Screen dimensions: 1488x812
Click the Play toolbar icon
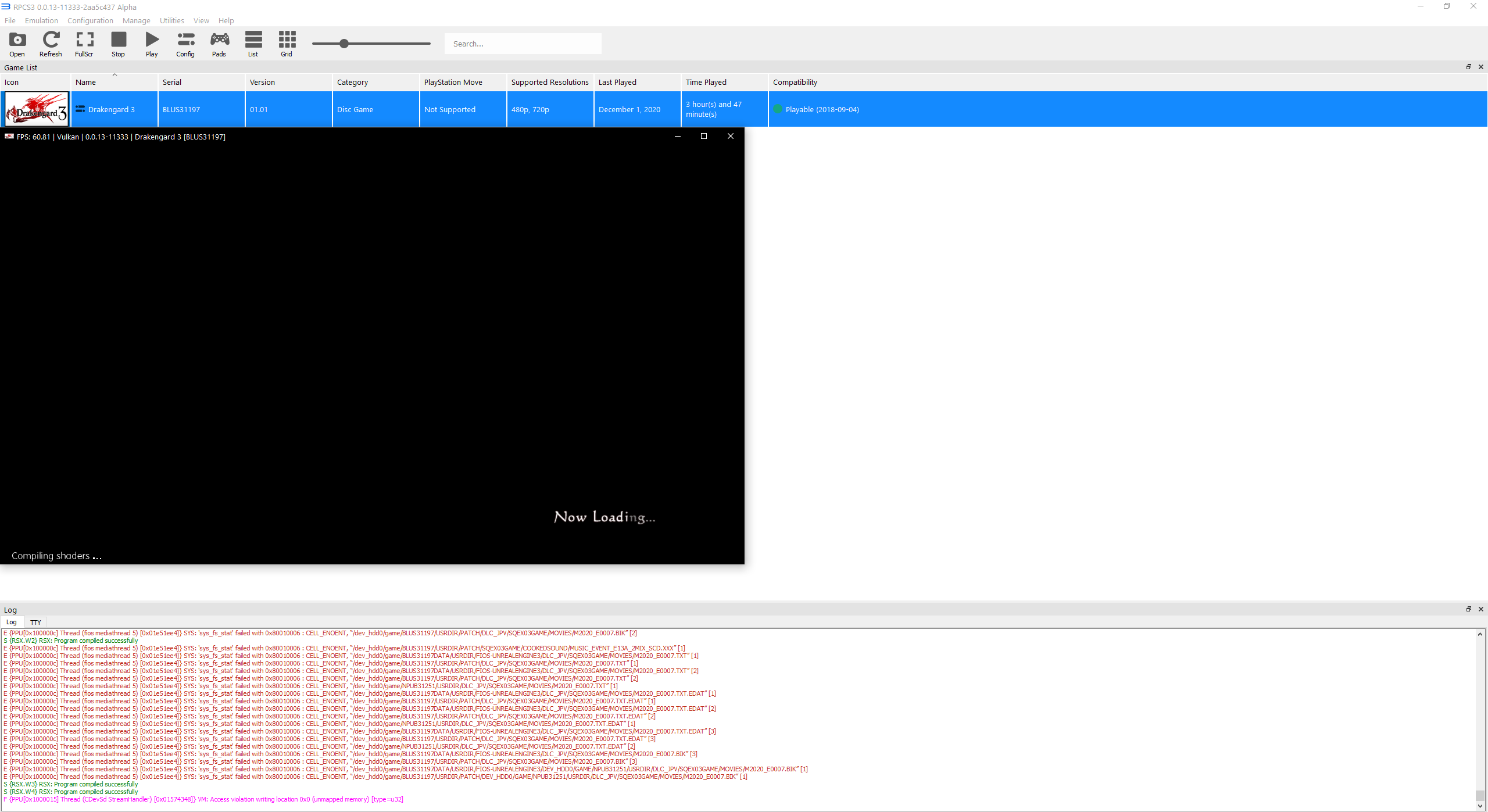(x=152, y=44)
